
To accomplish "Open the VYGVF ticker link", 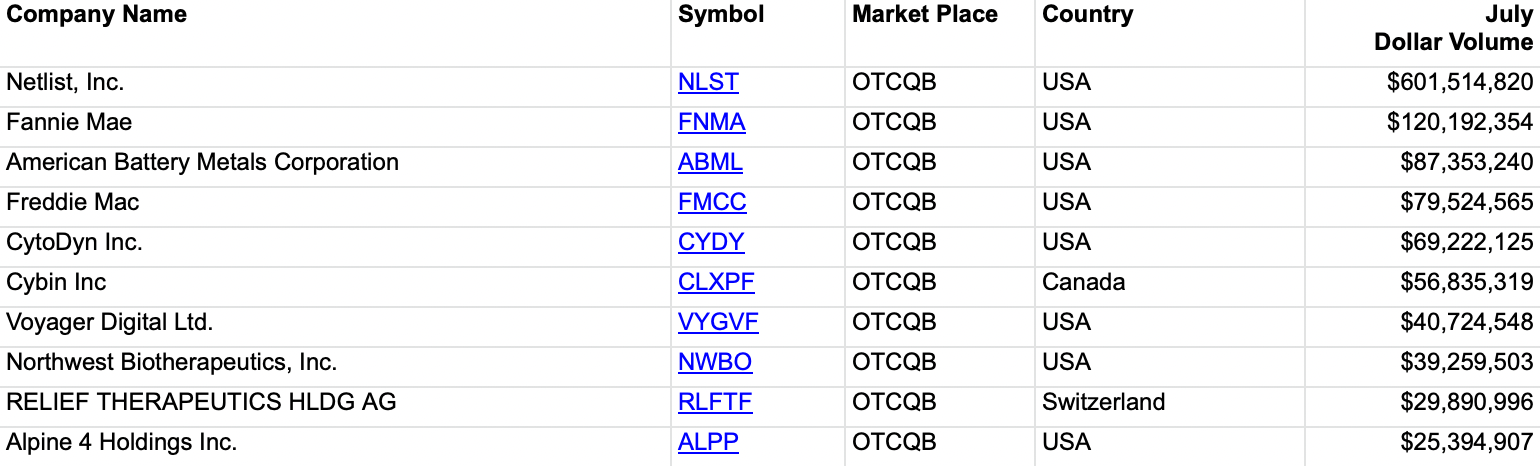I will pos(718,323).
